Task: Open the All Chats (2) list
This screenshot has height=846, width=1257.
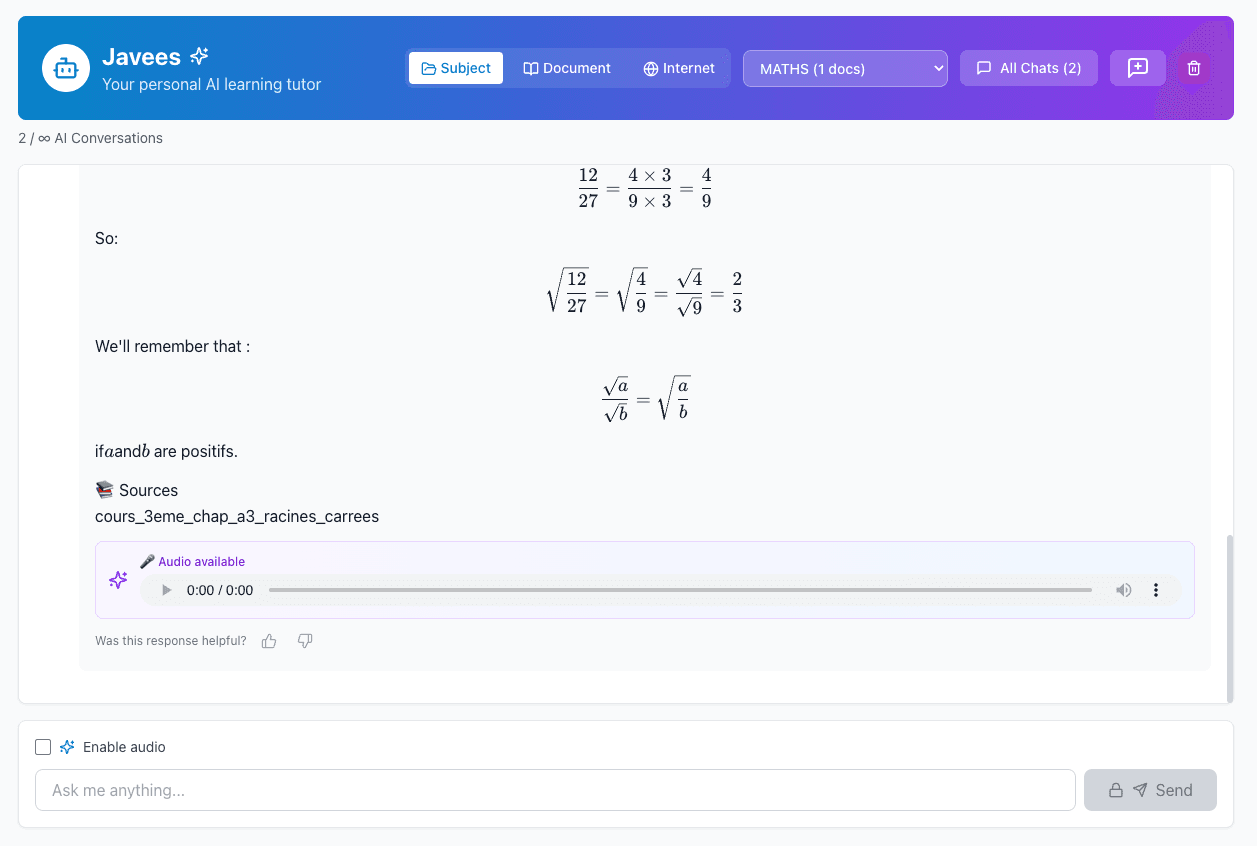Action: (x=1028, y=68)
